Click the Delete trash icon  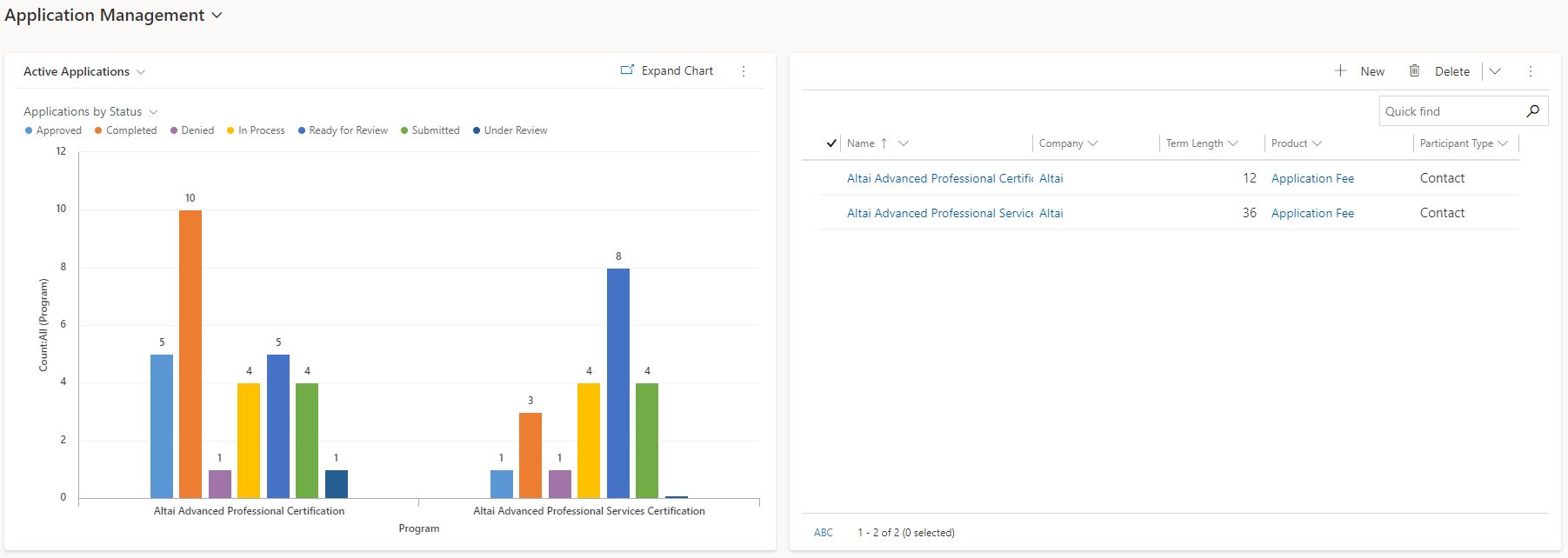coord(1414,70)
